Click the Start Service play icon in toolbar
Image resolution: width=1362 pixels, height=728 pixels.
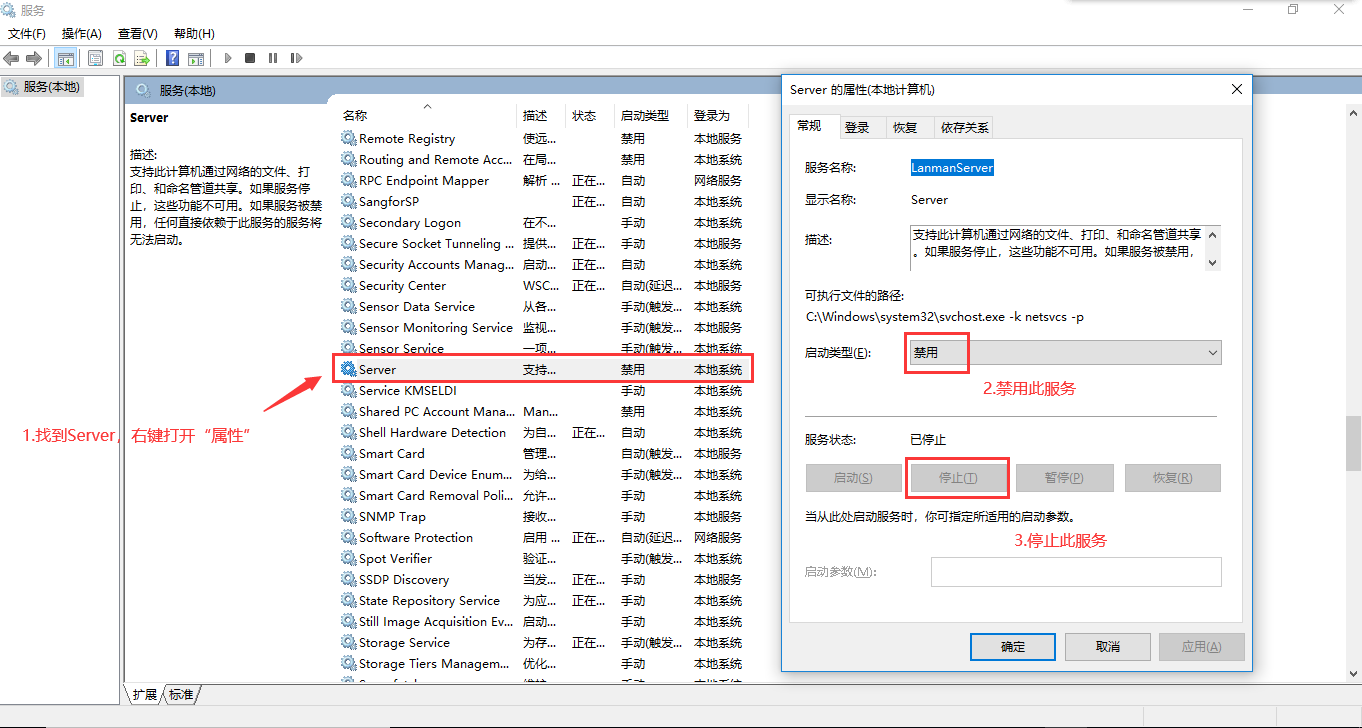pos(228,59)
